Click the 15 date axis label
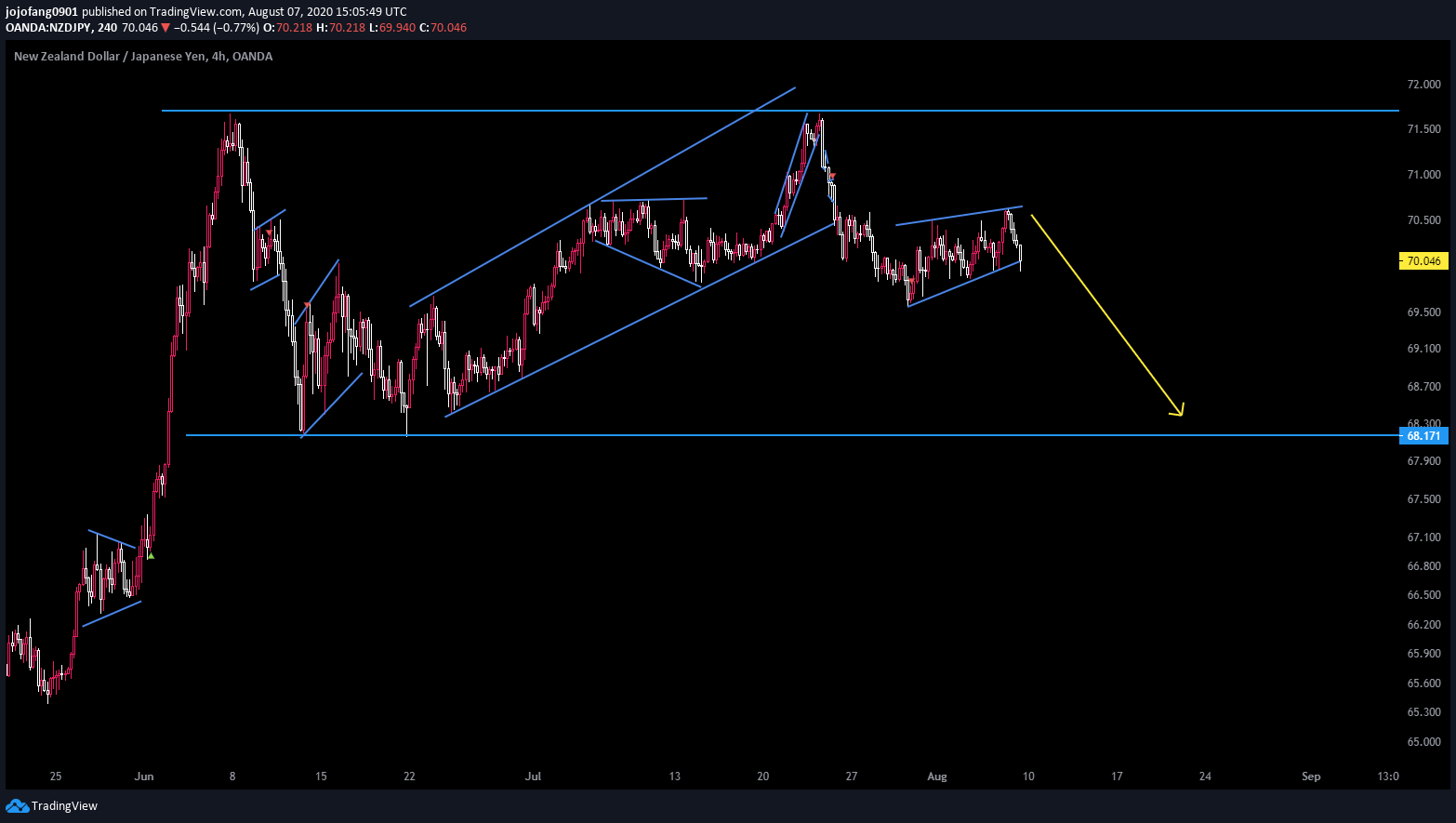The height and width of the screenshot is (823, 1456). coord(321,777)
